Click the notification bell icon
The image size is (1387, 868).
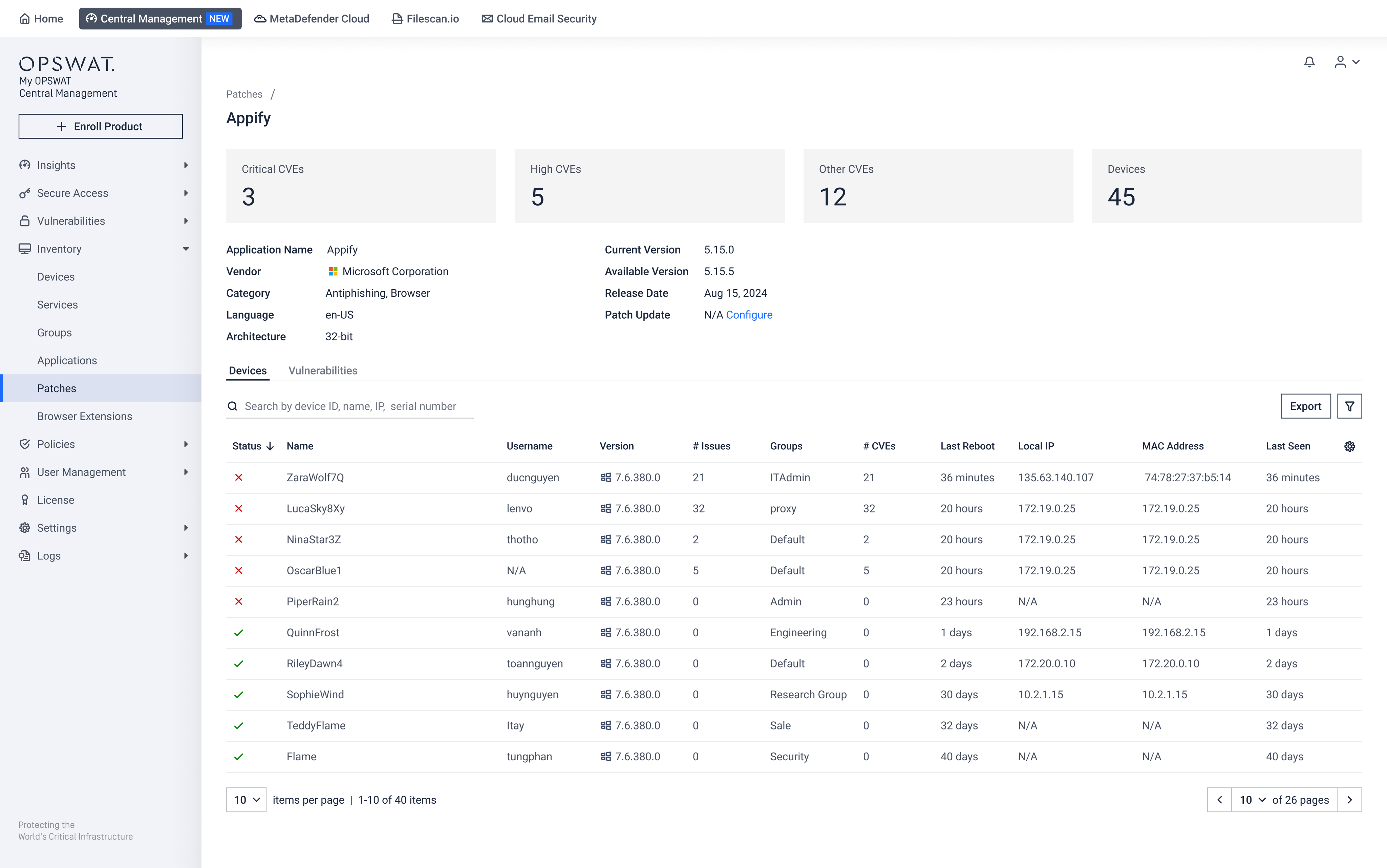click(1309, 62)
